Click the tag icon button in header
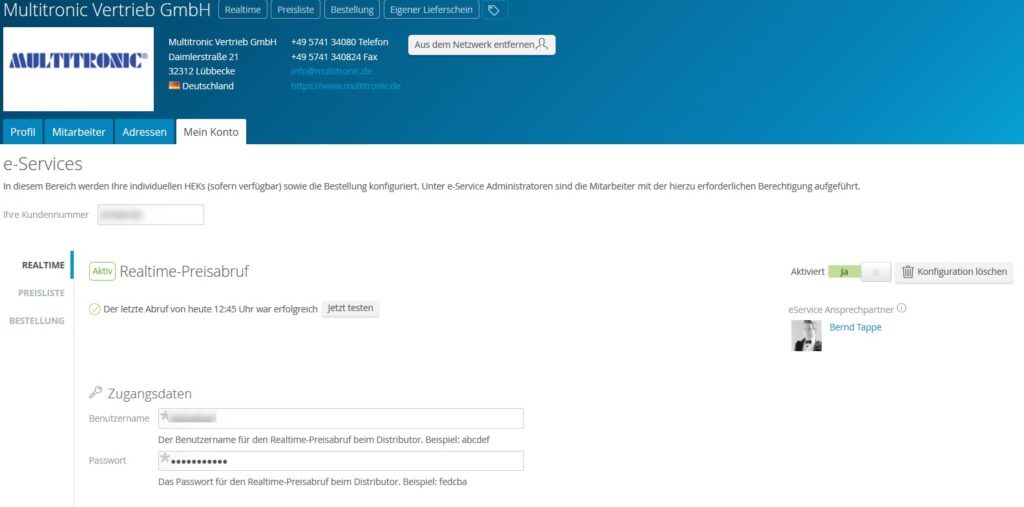Viewport: 1024px width, 507px height. click(494, 10)
